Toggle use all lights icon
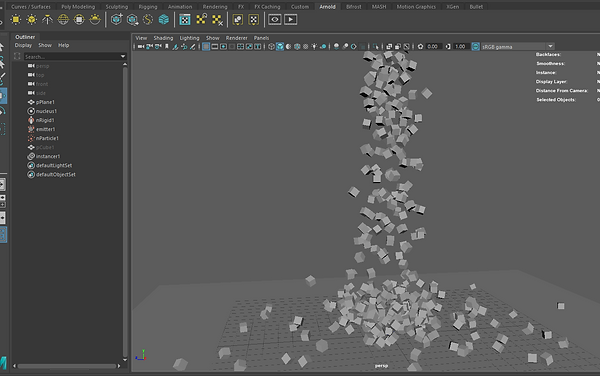Screen dimensions: 600x376 314,47
